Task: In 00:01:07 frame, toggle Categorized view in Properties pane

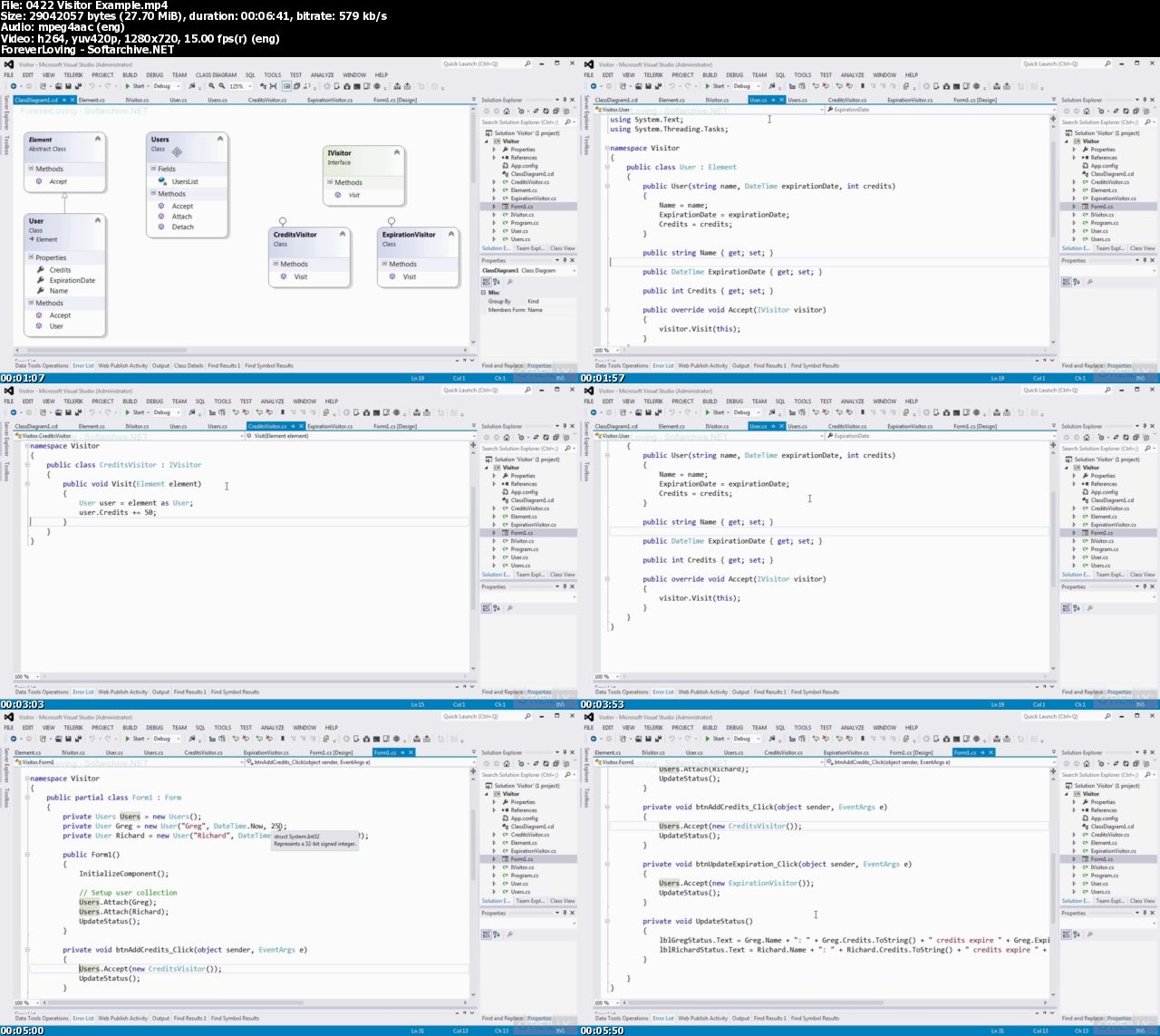Action: (x=486, y=282)
